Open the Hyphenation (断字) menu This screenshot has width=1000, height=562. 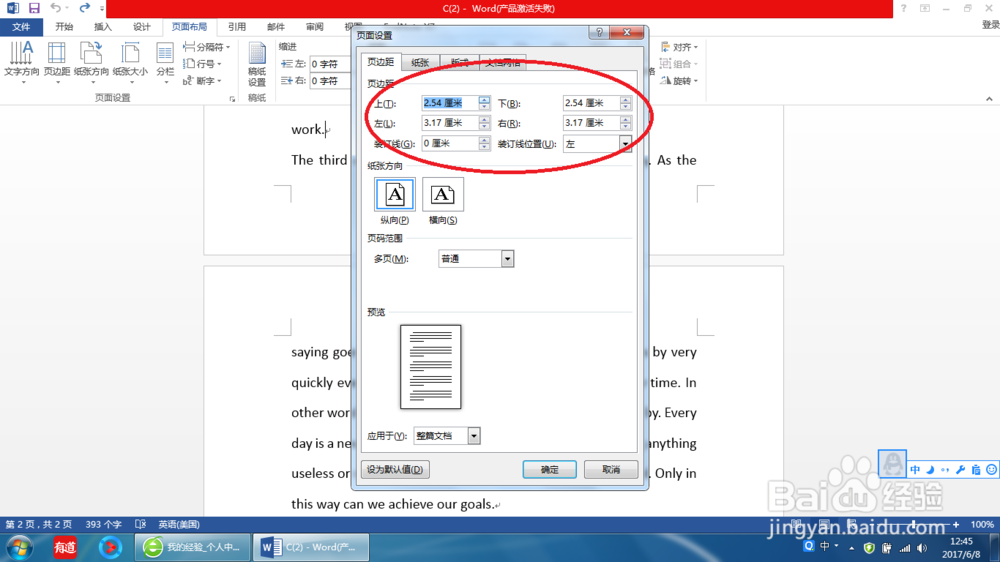[x=202, y=81]
